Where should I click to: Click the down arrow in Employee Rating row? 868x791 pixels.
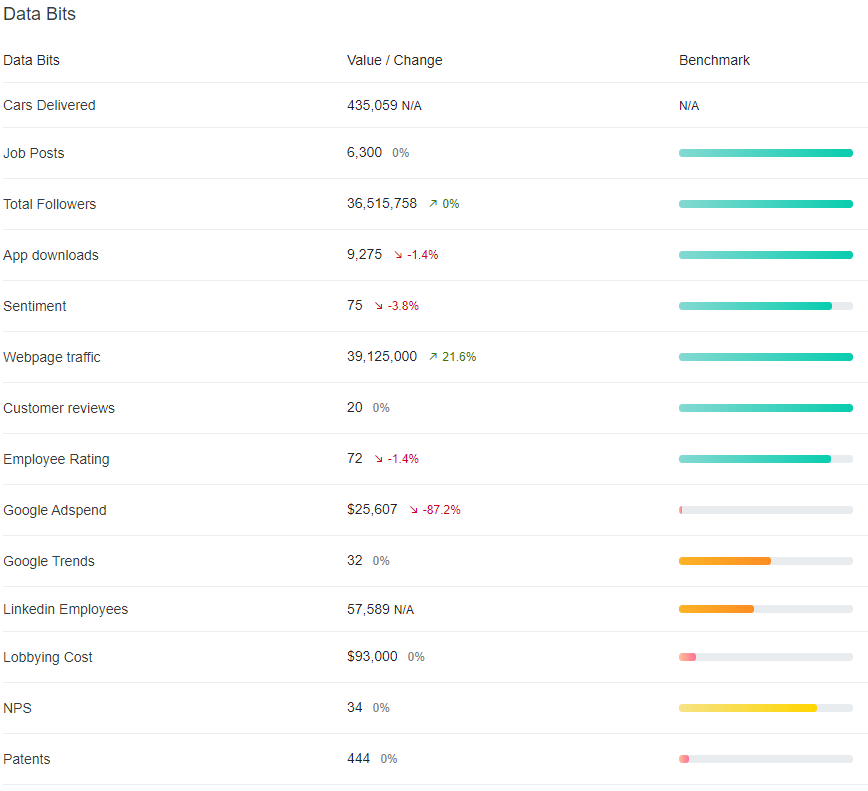click(x=379, y=459)
